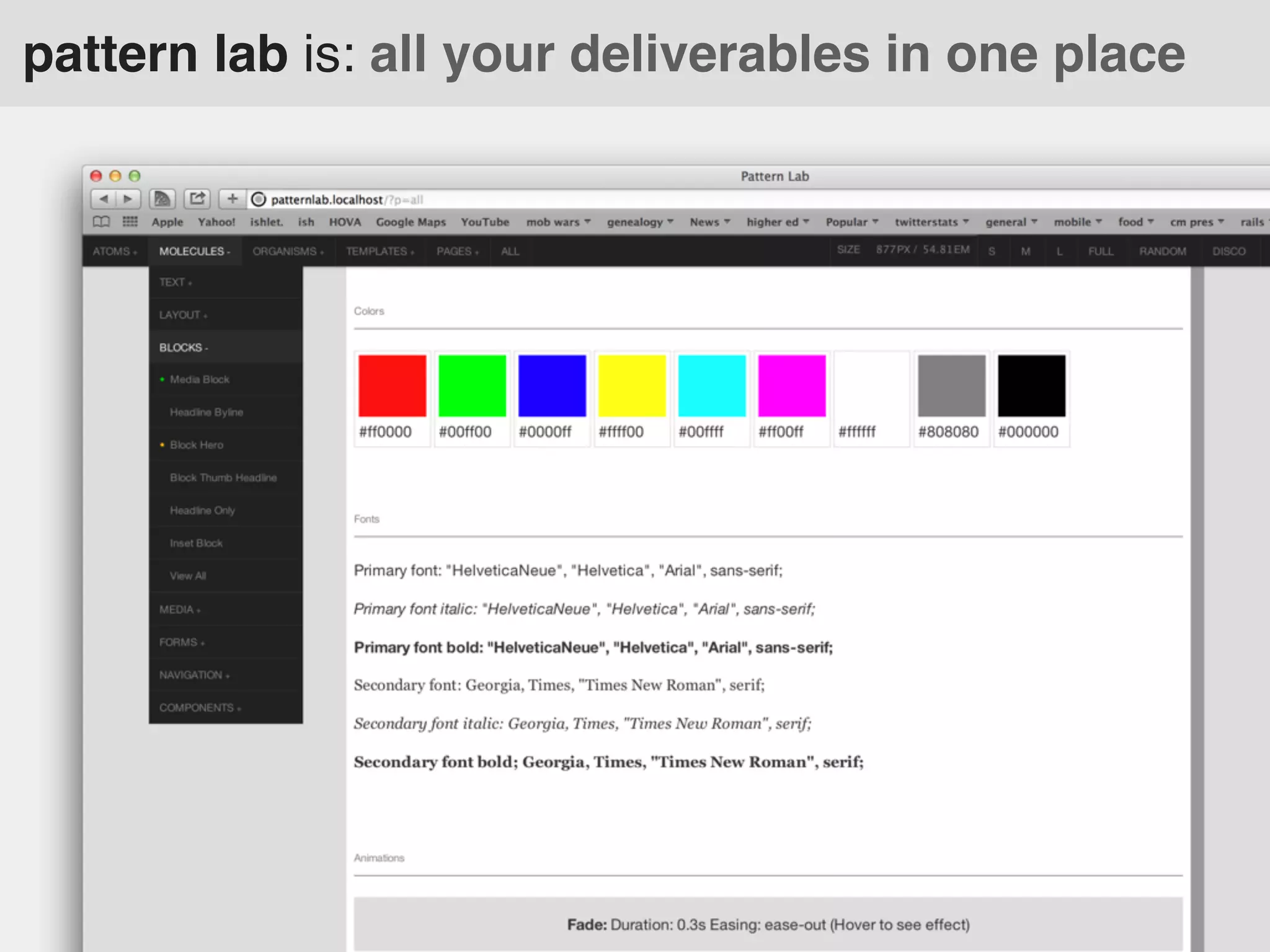Click the red #ff0000 color swatch

click(392, 386)
